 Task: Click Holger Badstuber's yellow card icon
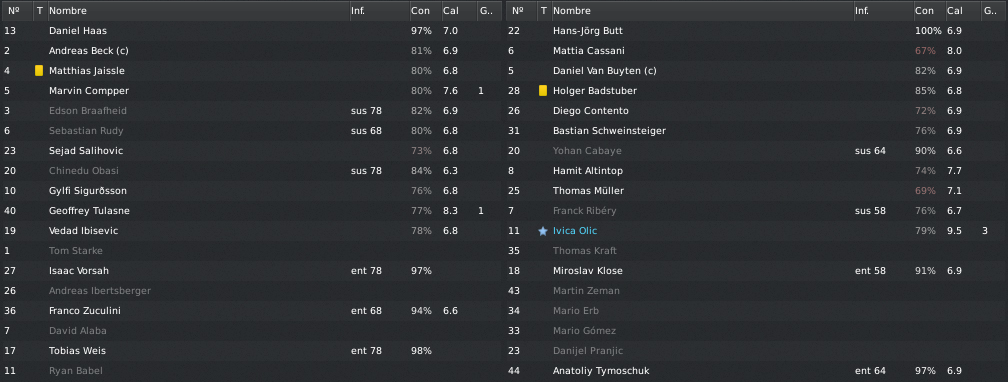(x=543, y=91)
